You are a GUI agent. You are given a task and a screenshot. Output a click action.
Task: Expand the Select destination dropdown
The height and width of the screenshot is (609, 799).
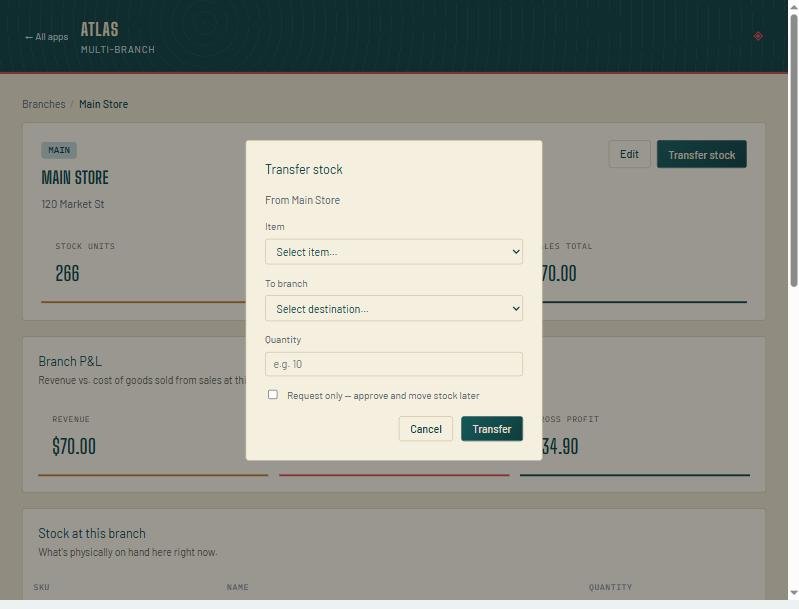click(393, 308)
